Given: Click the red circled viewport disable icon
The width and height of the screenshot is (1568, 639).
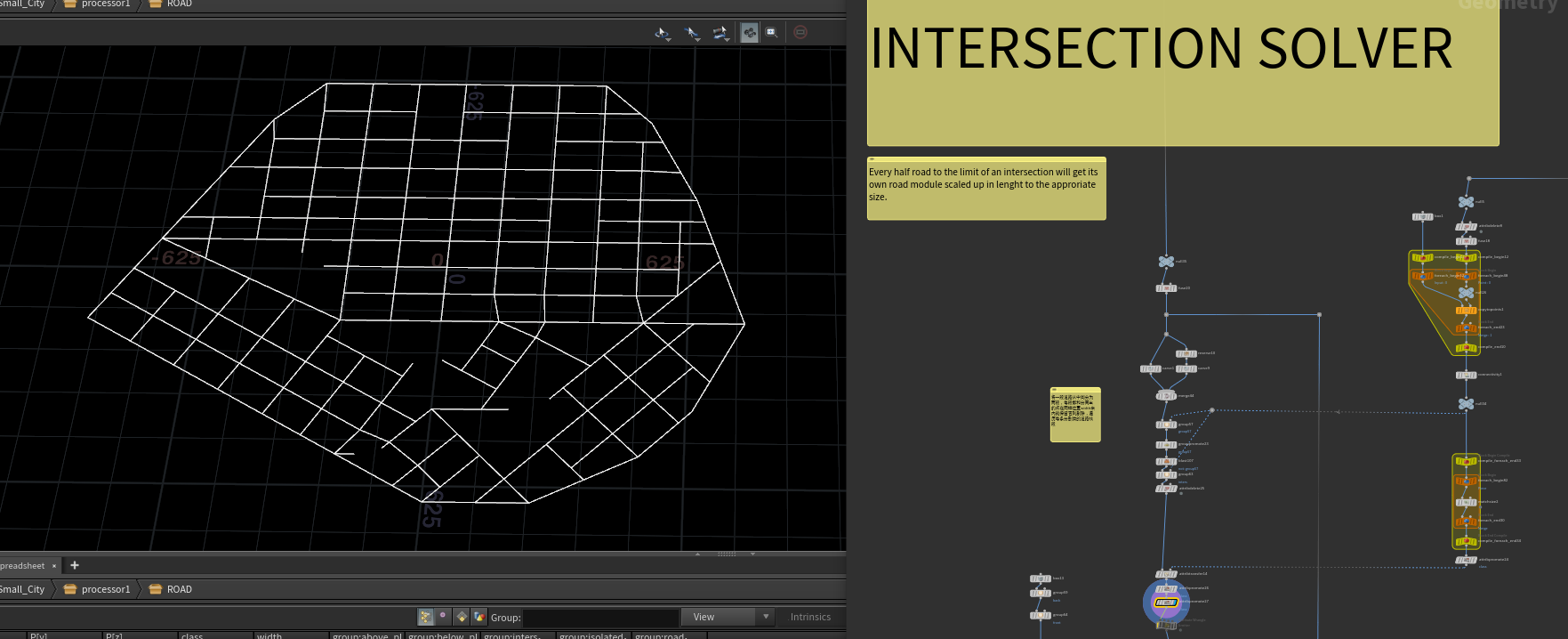Looking at the screenshot, I should [800, 32].
